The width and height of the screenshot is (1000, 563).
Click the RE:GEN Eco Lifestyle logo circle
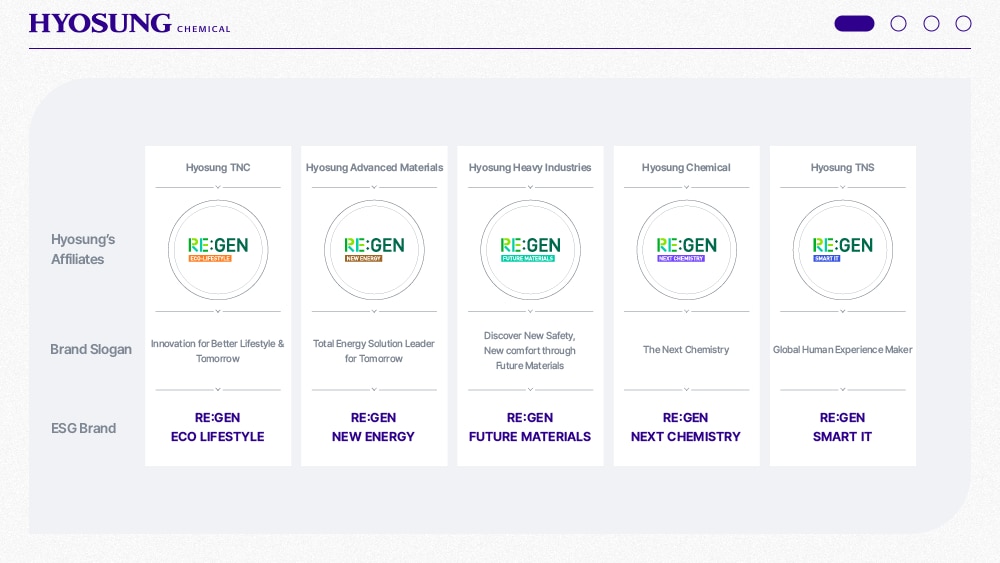pyautogui.click(x=218, y=250)
